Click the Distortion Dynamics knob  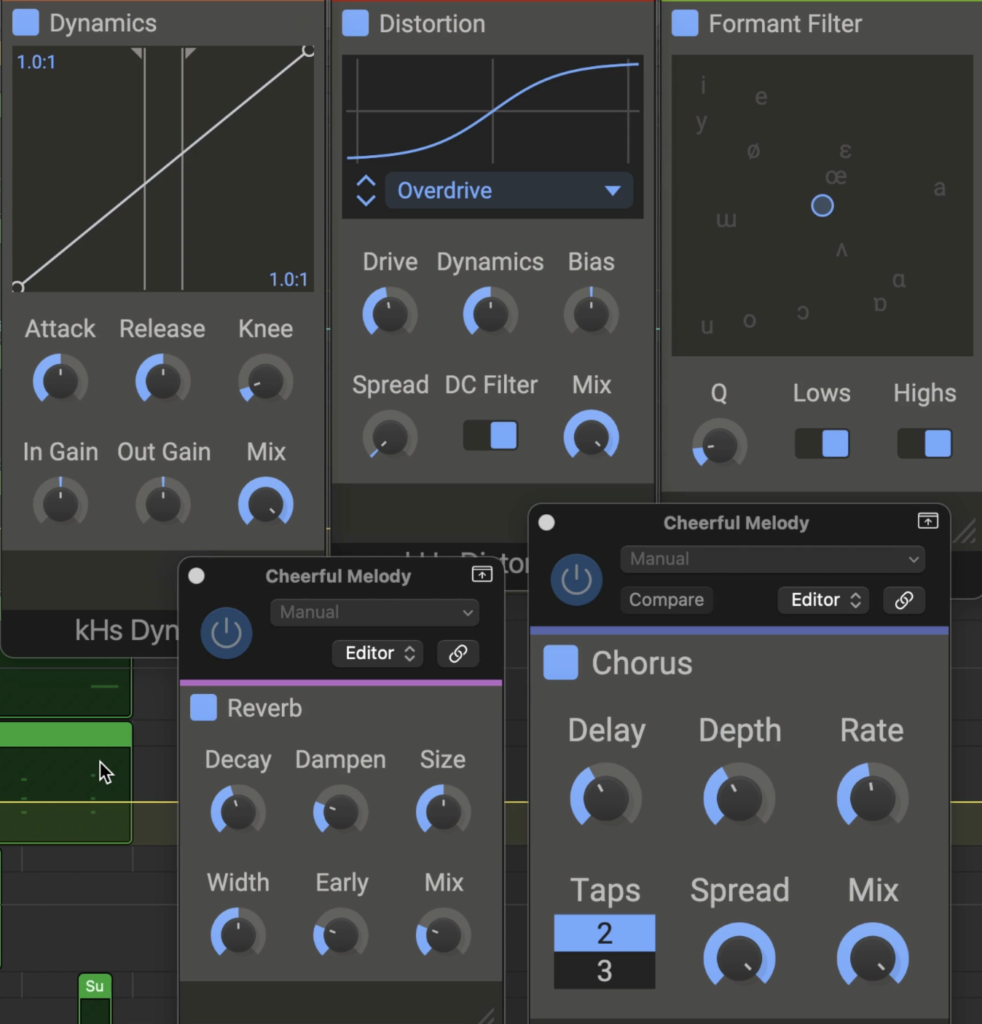pyautogui.click(x=490, y=313)
